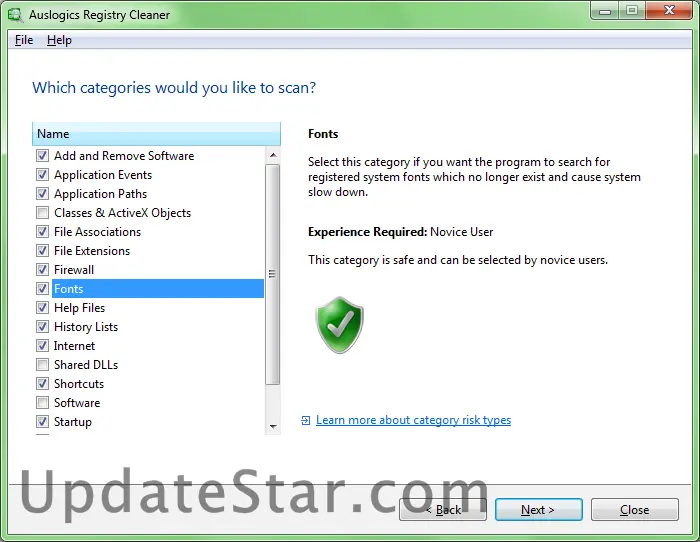Uncheck the History Lists checkbox
The height and width of the screenshot is (542, 700).
[x=42, y=327]
